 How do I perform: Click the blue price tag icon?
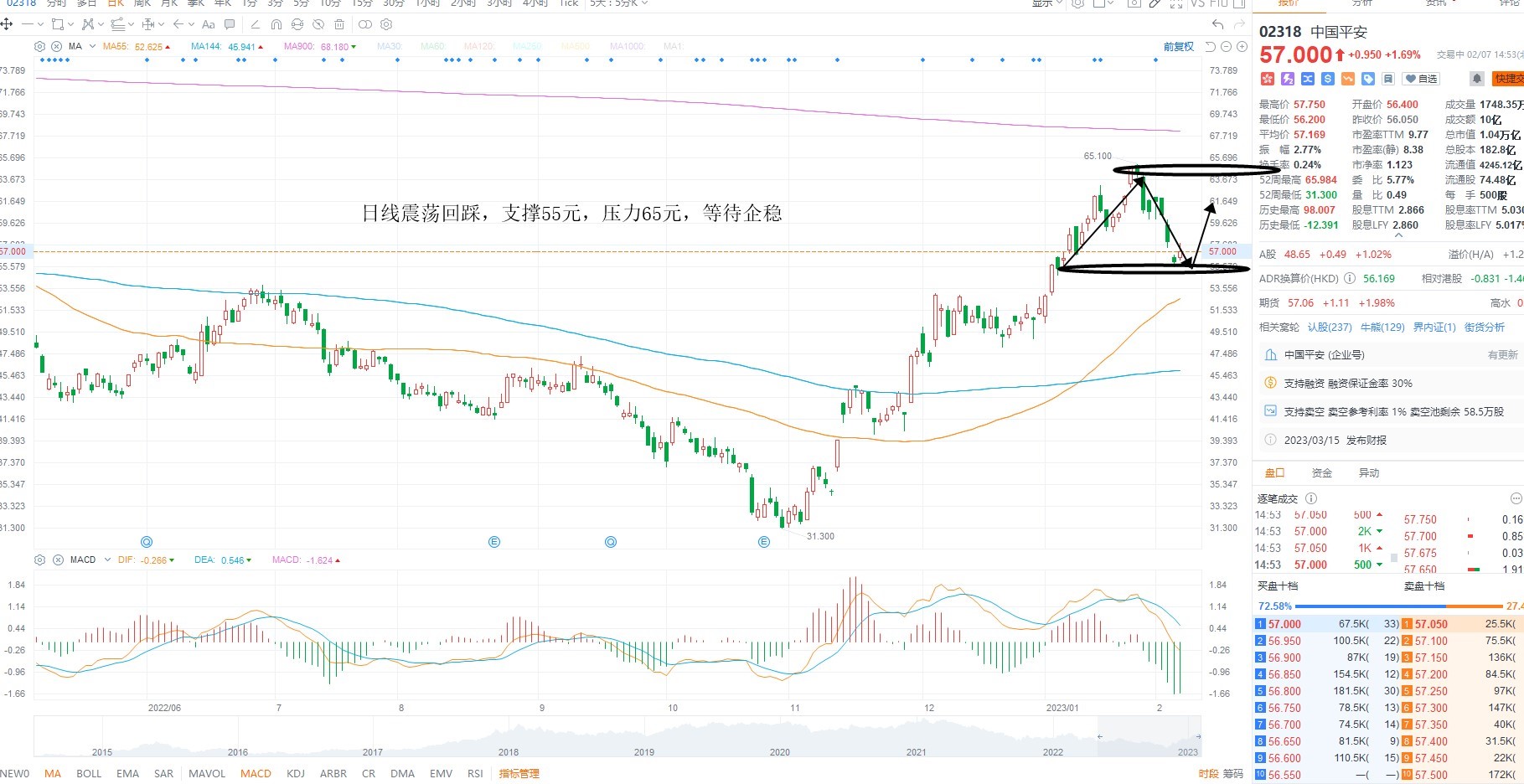(x=1368, y=79)
